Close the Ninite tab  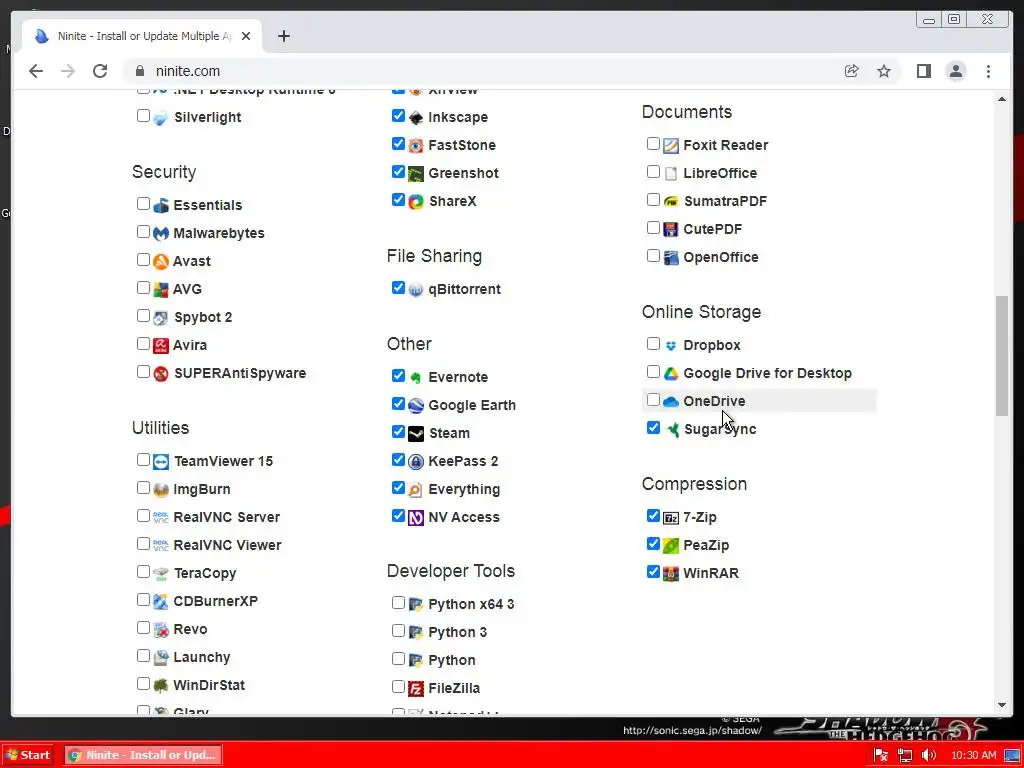pos(246,37)
